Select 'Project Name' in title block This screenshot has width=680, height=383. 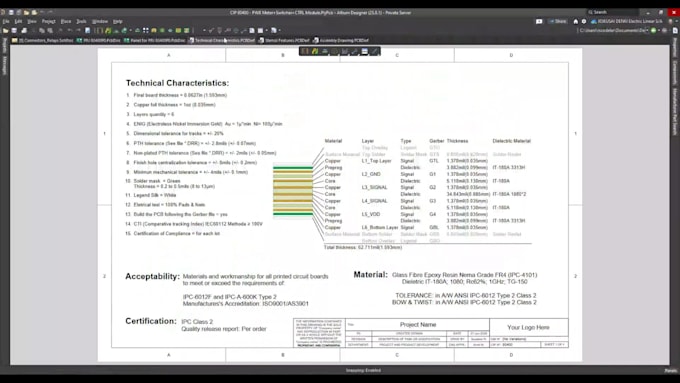point(418,324)
